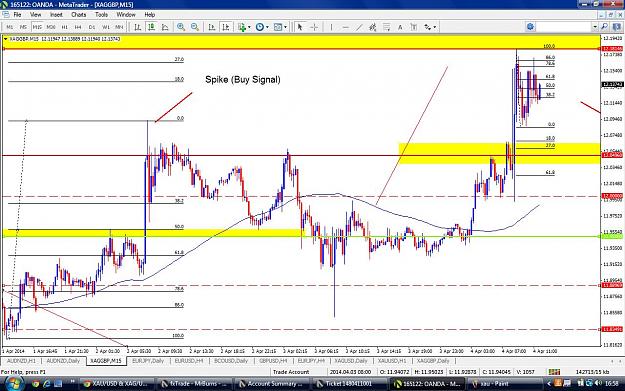Select the trendline drawing tool
Screen dimensions: 625x391
point(359,27)
